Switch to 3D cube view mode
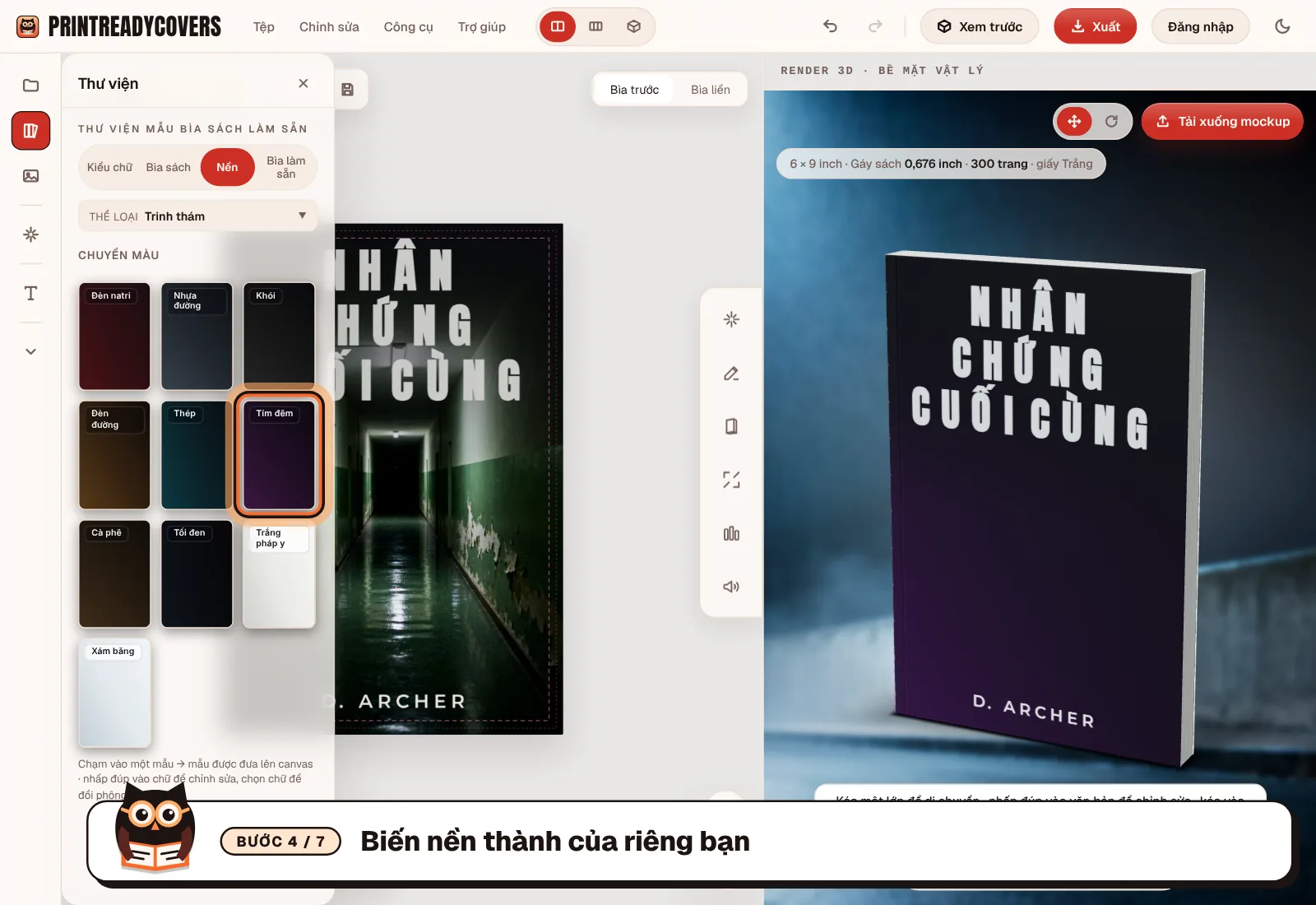The width and height of the screenshot is (1316, 905). [633, 26]
